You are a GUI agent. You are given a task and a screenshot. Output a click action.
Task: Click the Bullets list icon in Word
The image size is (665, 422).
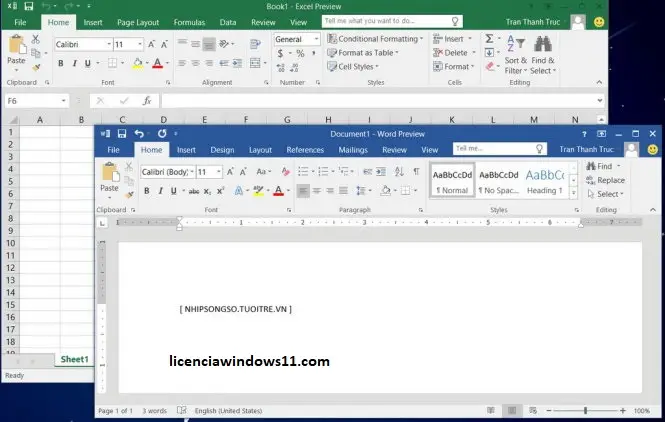(x=303, y=172)
